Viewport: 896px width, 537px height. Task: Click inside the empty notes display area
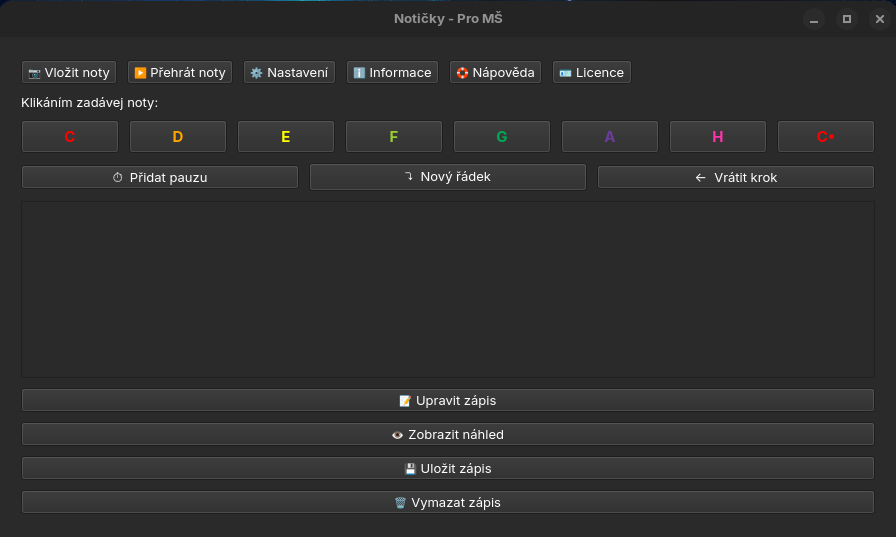(x=448, y=289)
